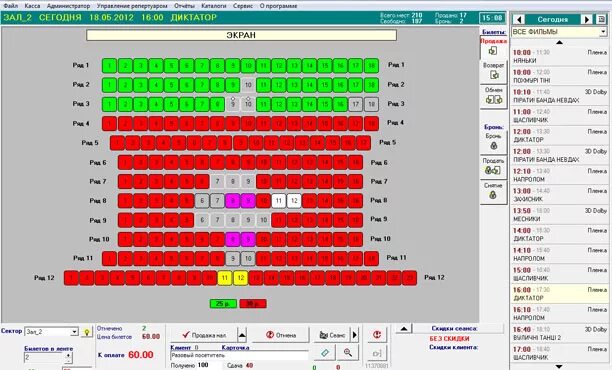
Task: Select yellow seat 12 in Ряд 12
Action: [x=240, y=278]
